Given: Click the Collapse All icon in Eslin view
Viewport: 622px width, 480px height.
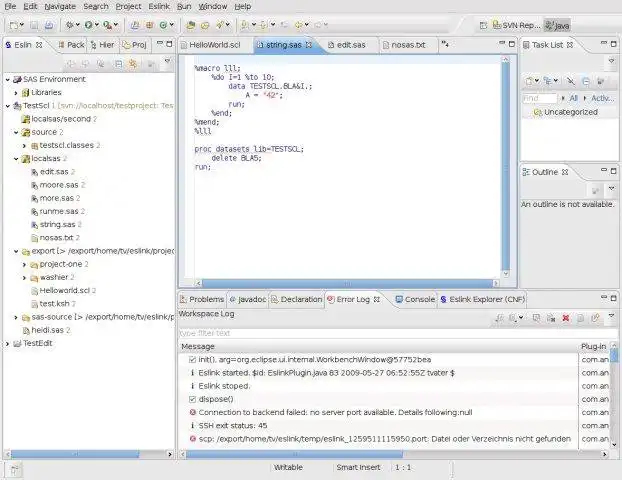Looking at the screenshot, I should [118, 64].
